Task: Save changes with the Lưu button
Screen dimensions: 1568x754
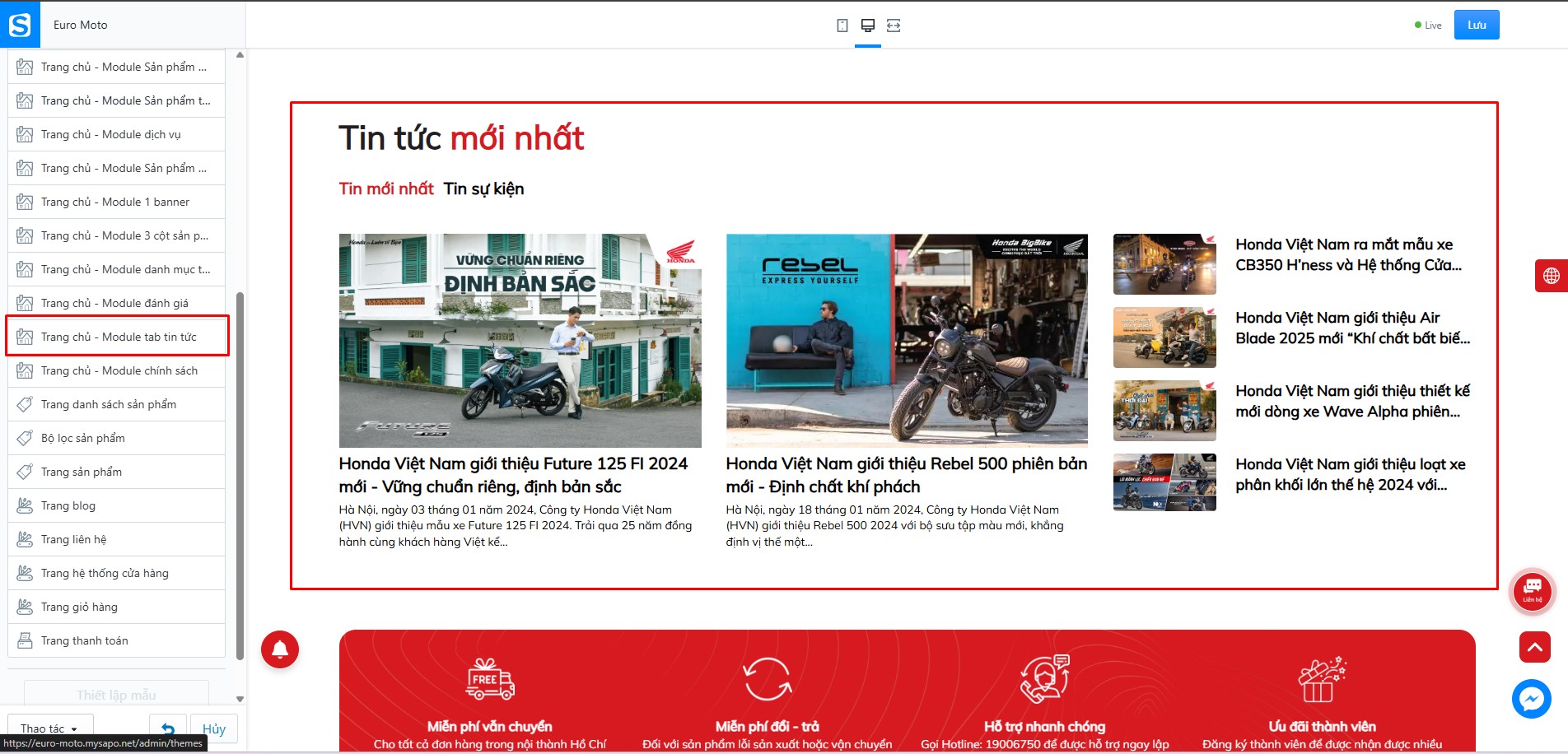Action: pyautogui.click(x=1477, y=25)
